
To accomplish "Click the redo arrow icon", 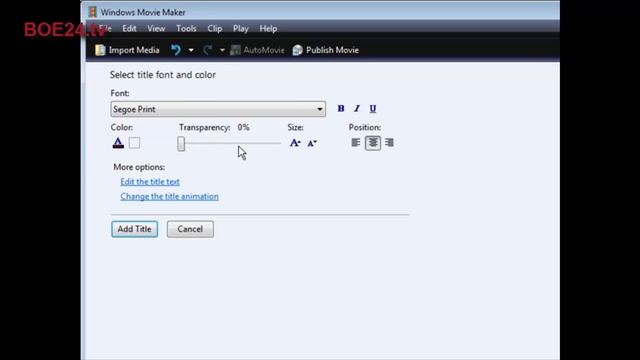I will pyautogui.click(x=207, y=50).
